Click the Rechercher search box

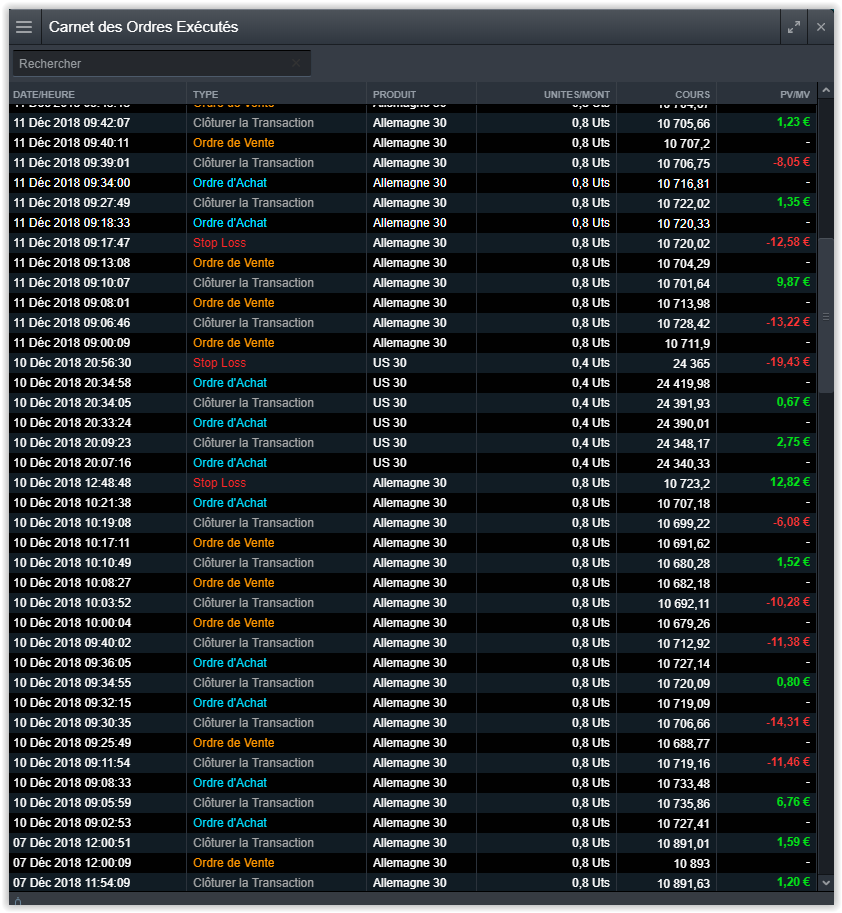pos(150,63)
